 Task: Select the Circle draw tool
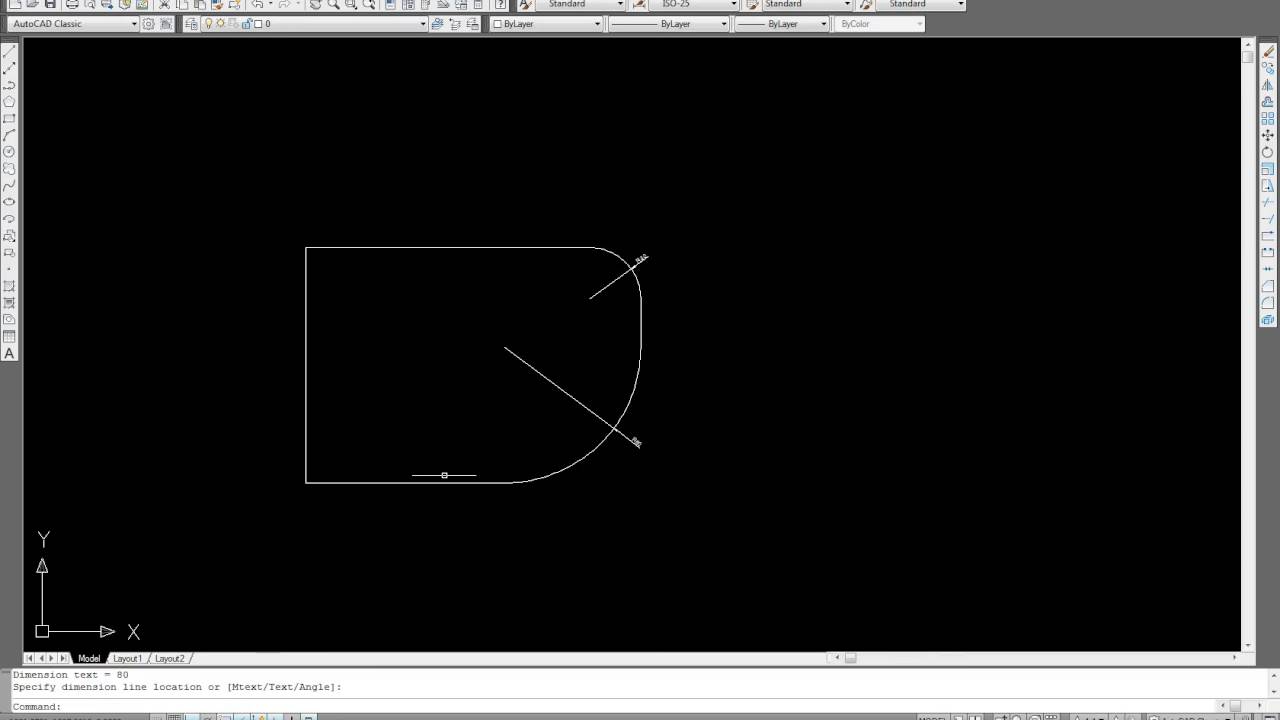[x=9, y=152]
